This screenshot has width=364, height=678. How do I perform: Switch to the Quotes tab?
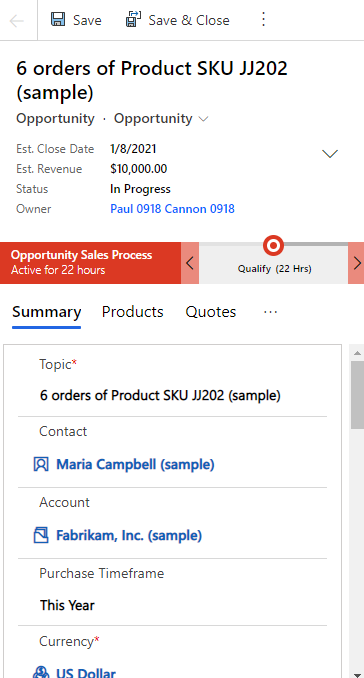pos(211,312)
